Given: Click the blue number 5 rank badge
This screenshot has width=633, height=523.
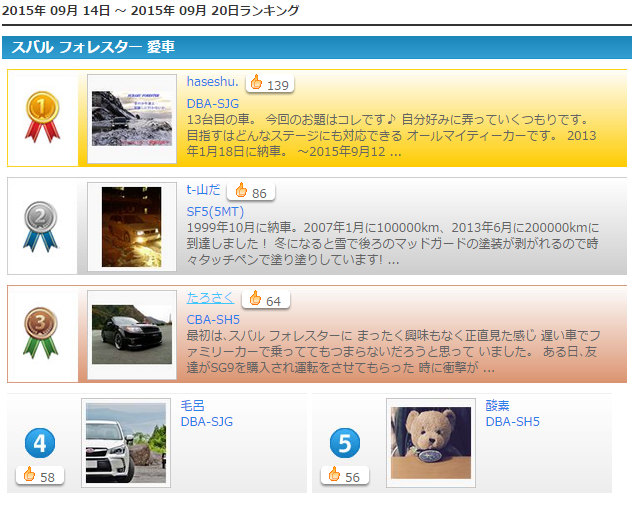Looking at the screenshot, I should click(x=345, y=443).
